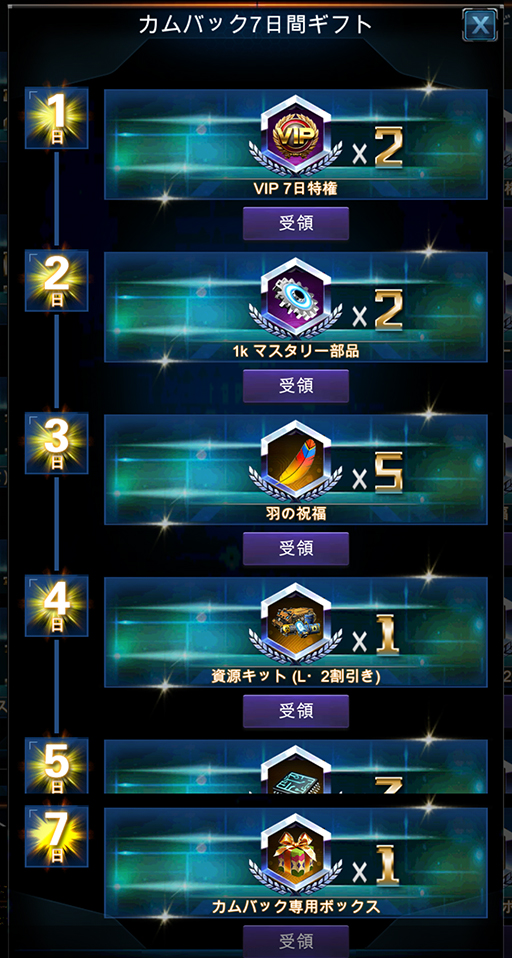Select the Day 1 badge
The image size is (512, 958).
(x=56, y=118)
